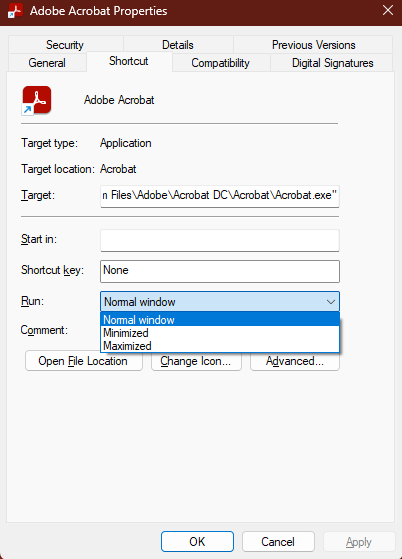Click into the Target path field
This screenshot has height=559, width=402.
click(x=220, y=196)
